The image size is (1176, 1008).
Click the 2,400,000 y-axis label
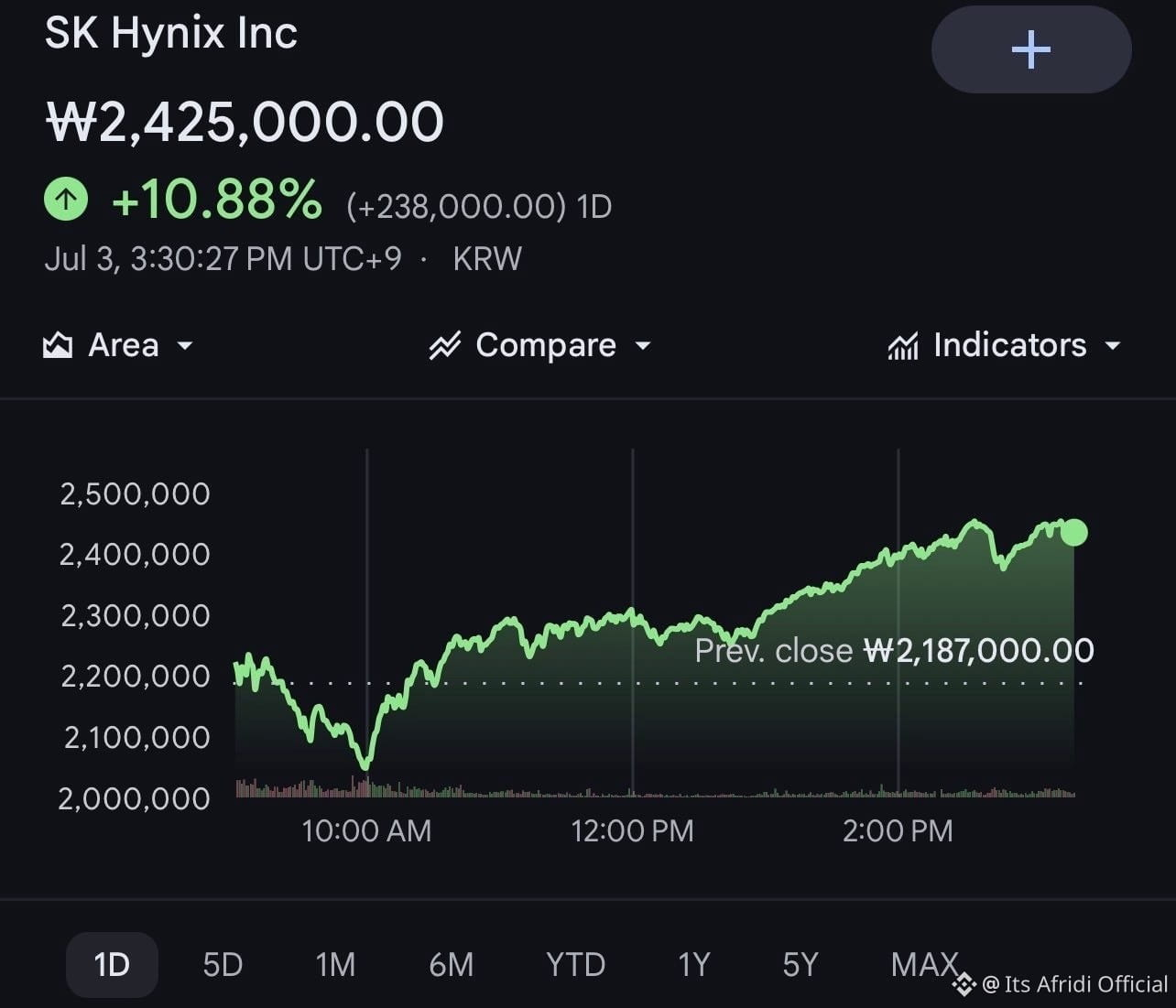[135, 554]
